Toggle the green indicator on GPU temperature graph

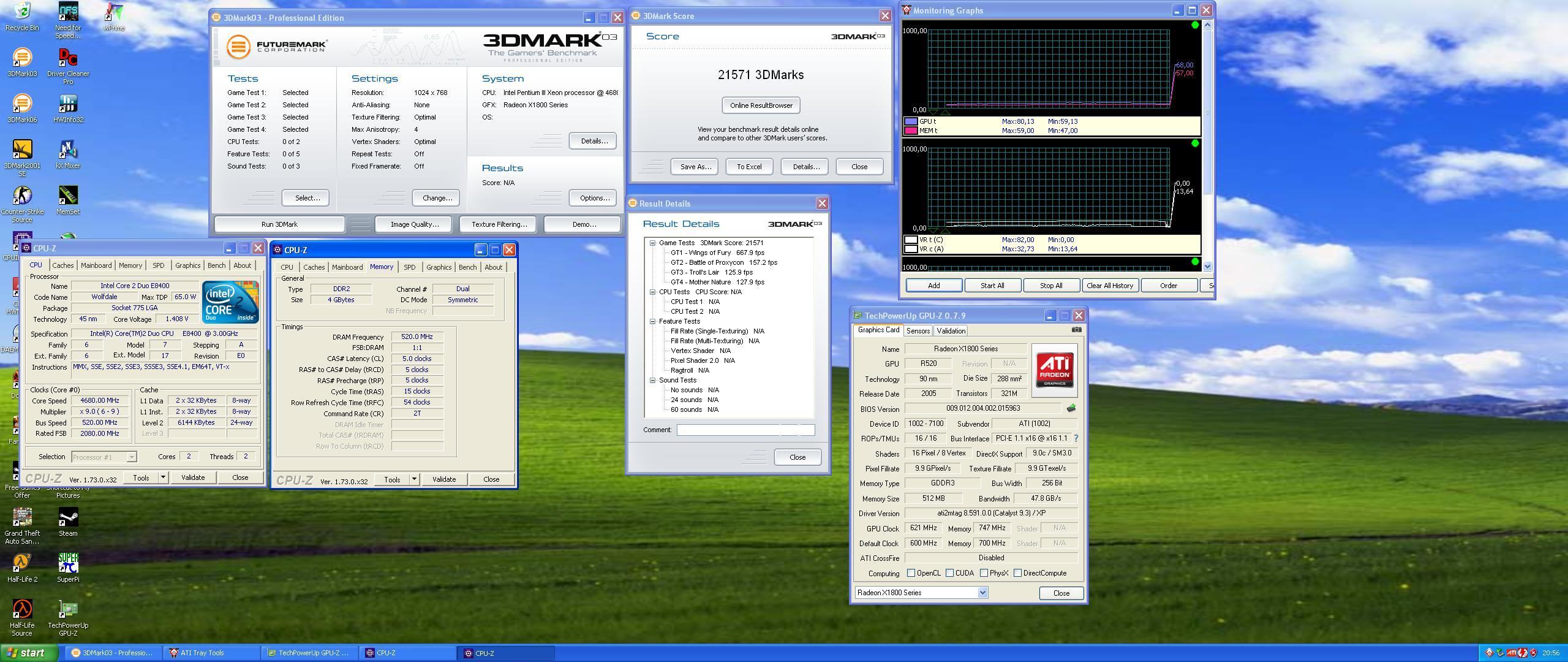click(1194, 25)
